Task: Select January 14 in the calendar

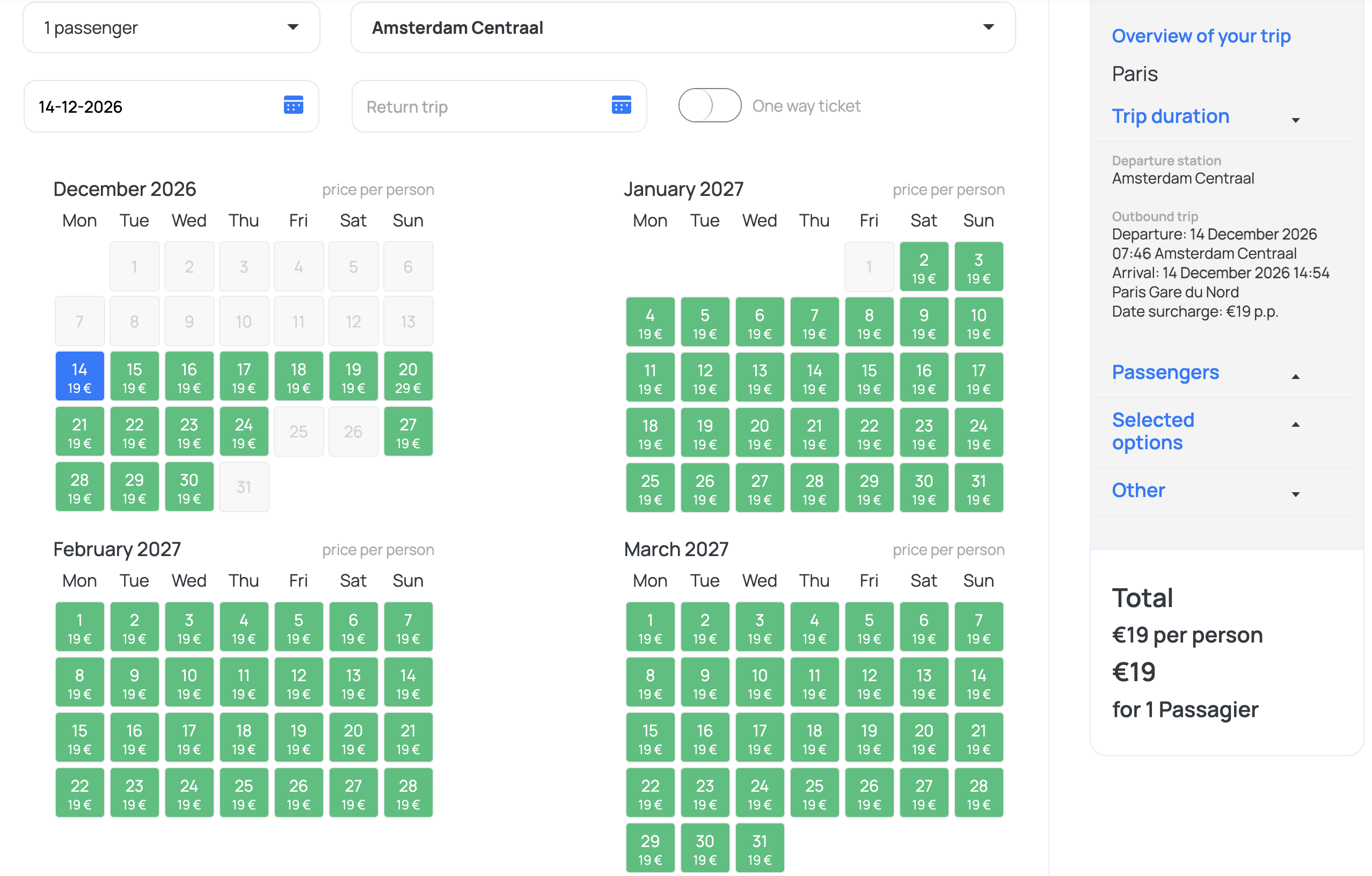Action: click(x=814, y=378)
